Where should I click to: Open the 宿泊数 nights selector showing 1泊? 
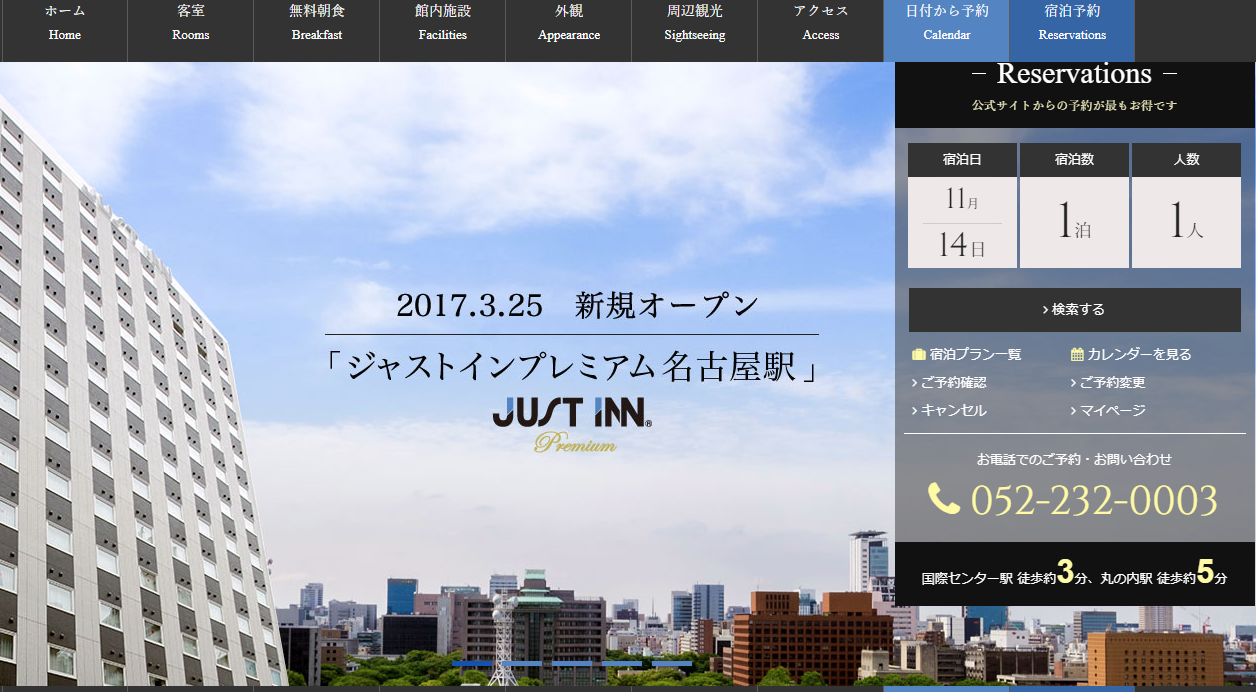[x=1074, y=222]
